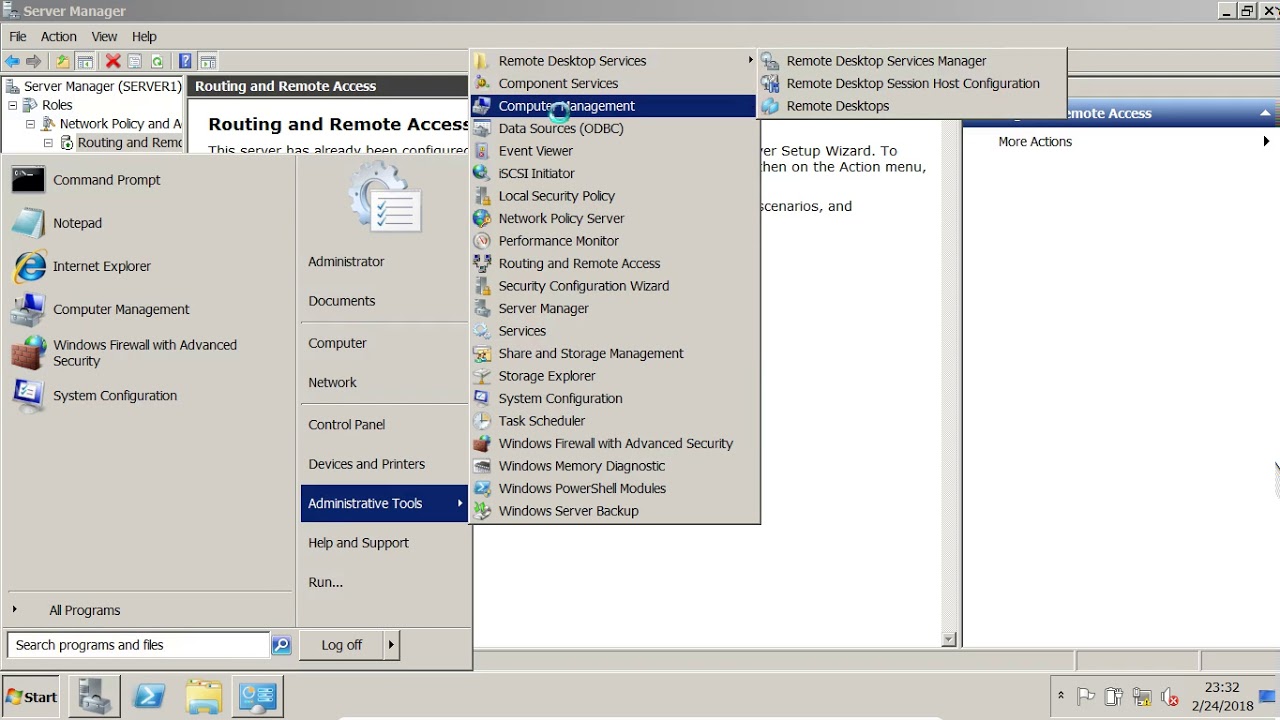Click the Show desktop button beside the clock
Screen dimensions: 1280x720
(x=1268, y=697)
